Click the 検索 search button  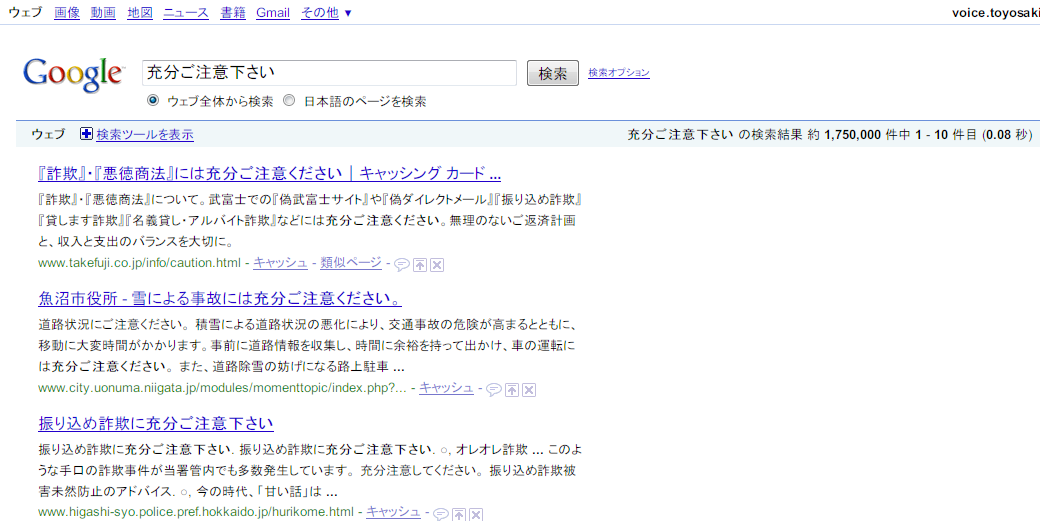[552, 73]
